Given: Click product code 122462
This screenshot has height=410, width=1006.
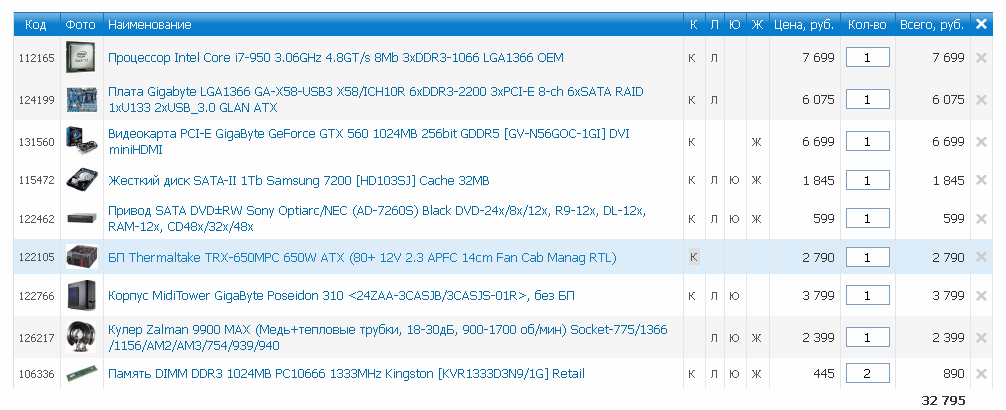Looking at the screenshot, I should tap(37, 219).
